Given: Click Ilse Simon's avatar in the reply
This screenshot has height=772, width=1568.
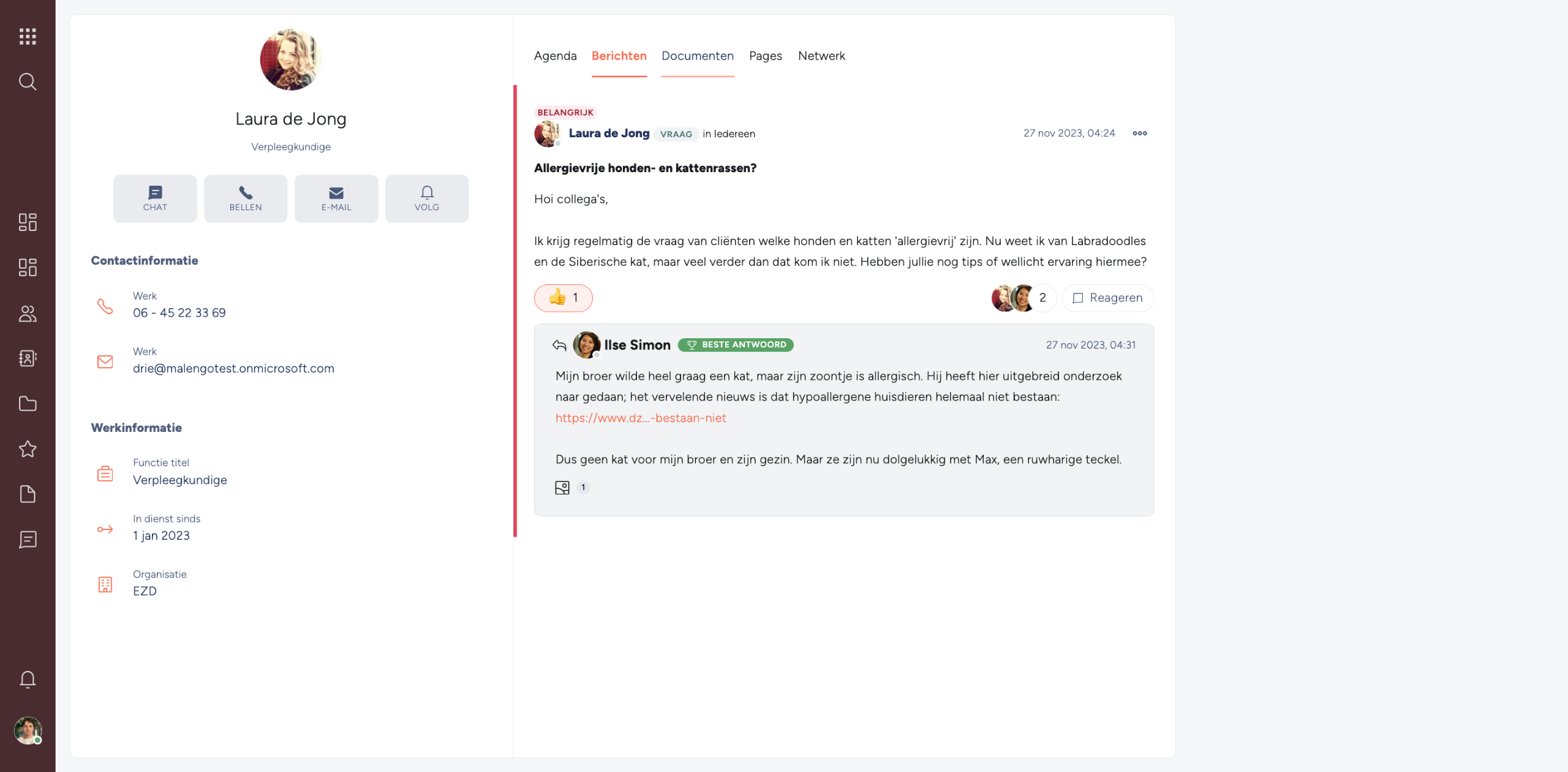Looking at the screenshot, I should pyautogui.click(x=586, y=345).
